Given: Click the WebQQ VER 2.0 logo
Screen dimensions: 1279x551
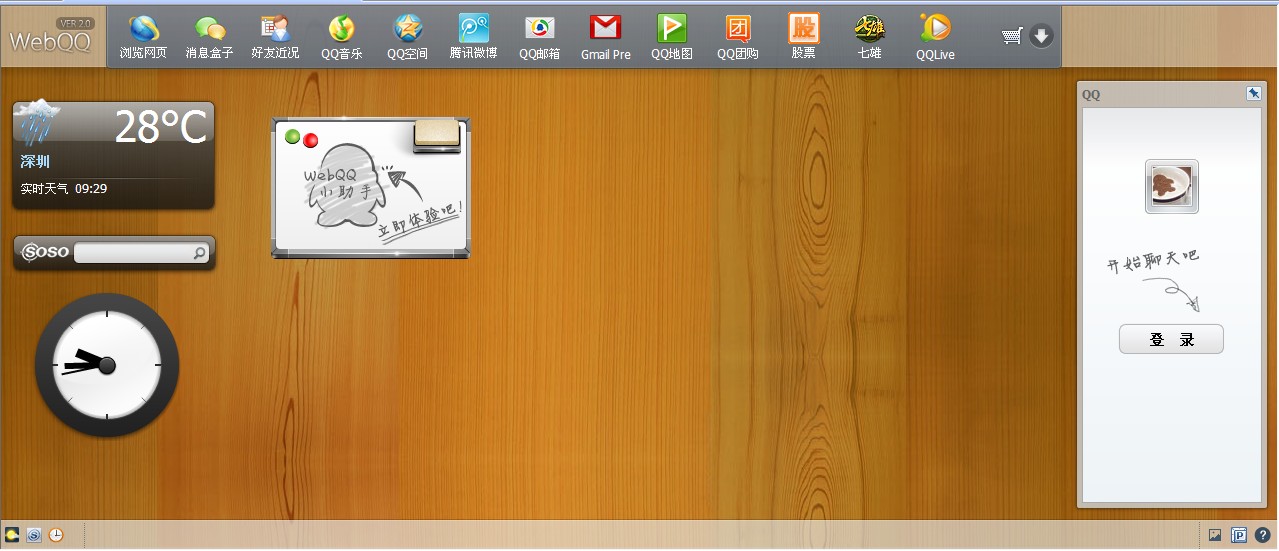Looking at the screenshot, I should tap(51, 37).
